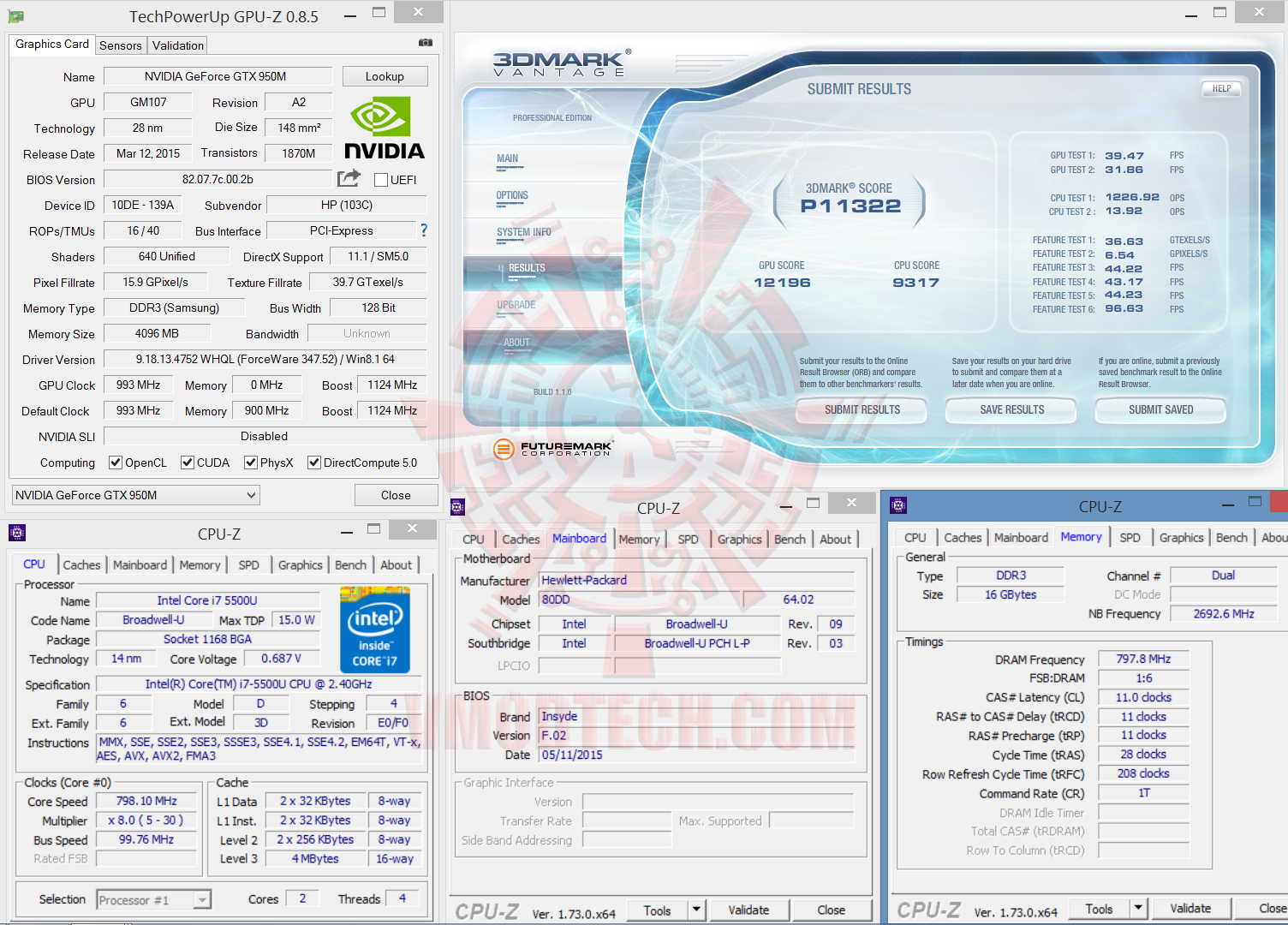Click the BIOS brand value 'Insyde'
The width and height of the screenshot is (1288, 925).
[x=696, y=716]
